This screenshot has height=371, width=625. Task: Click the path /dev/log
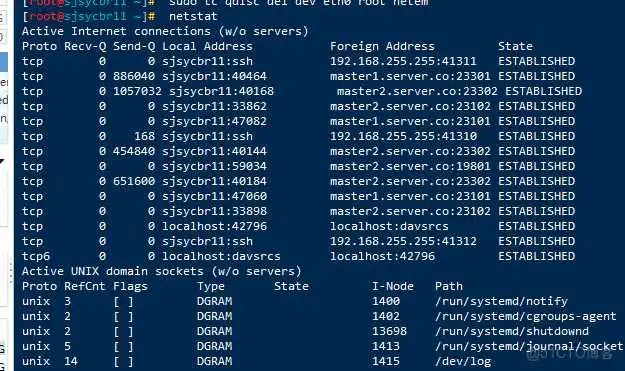click(x=463, y=362)
